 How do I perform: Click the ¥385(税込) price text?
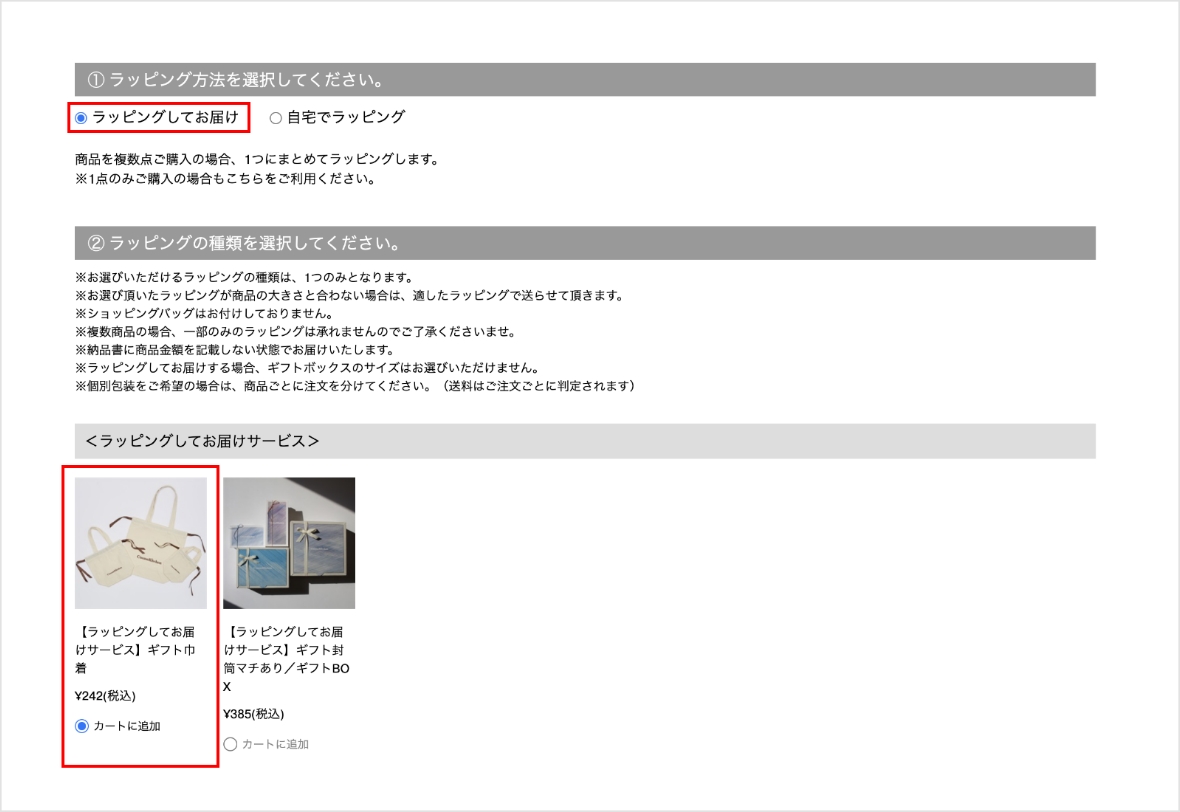click(x=254, y=714)
